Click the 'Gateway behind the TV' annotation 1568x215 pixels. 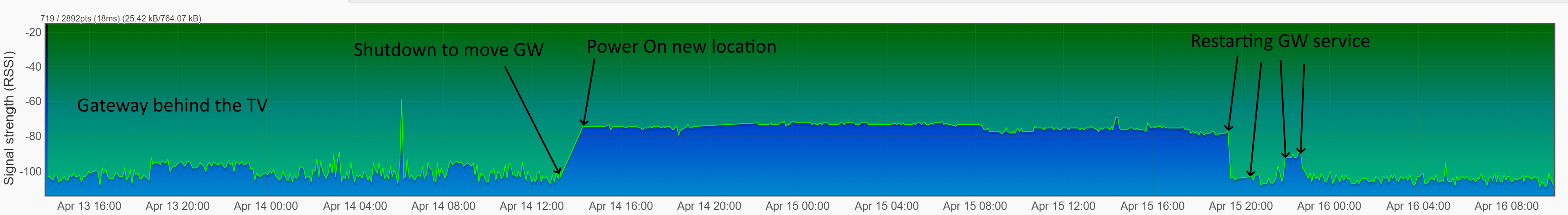pyautogui.click(x=172, y=106)
